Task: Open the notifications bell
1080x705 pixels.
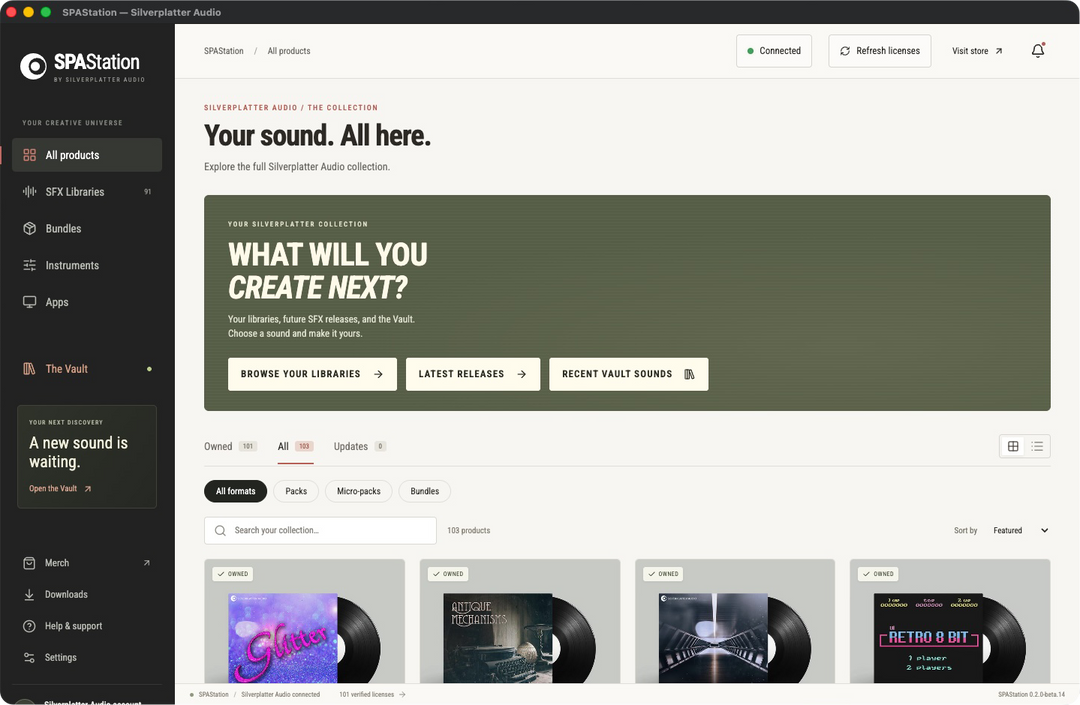Action: tap(1037, 51)
